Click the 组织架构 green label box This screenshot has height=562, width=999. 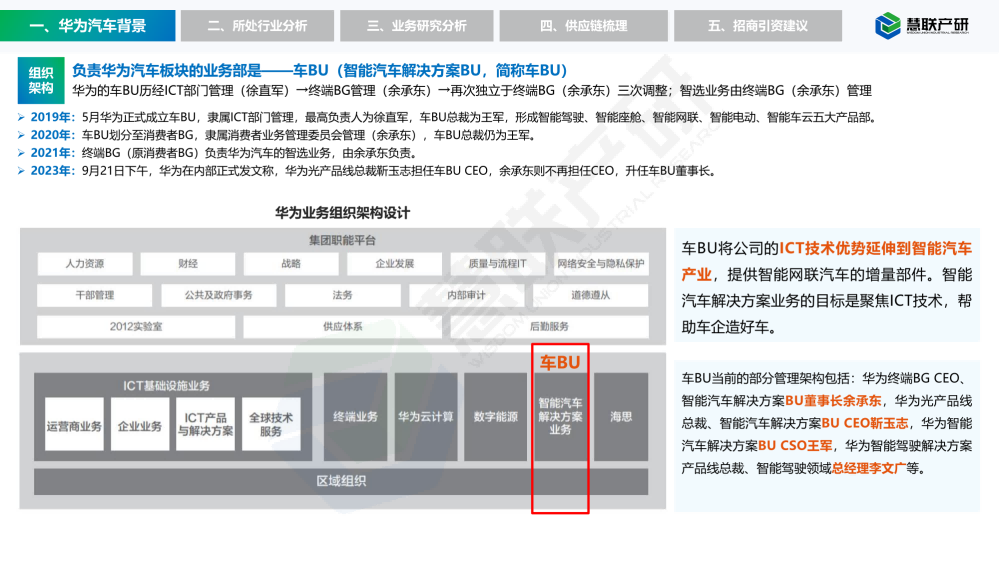click(41, 80)
